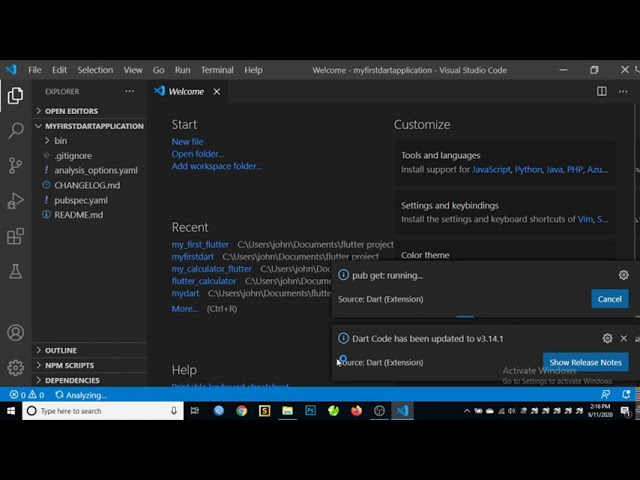The width and height of the screenshot is (640, 480).
Task: Open taskbar clock showing 2:16 PM
Action: coord(600,411)
